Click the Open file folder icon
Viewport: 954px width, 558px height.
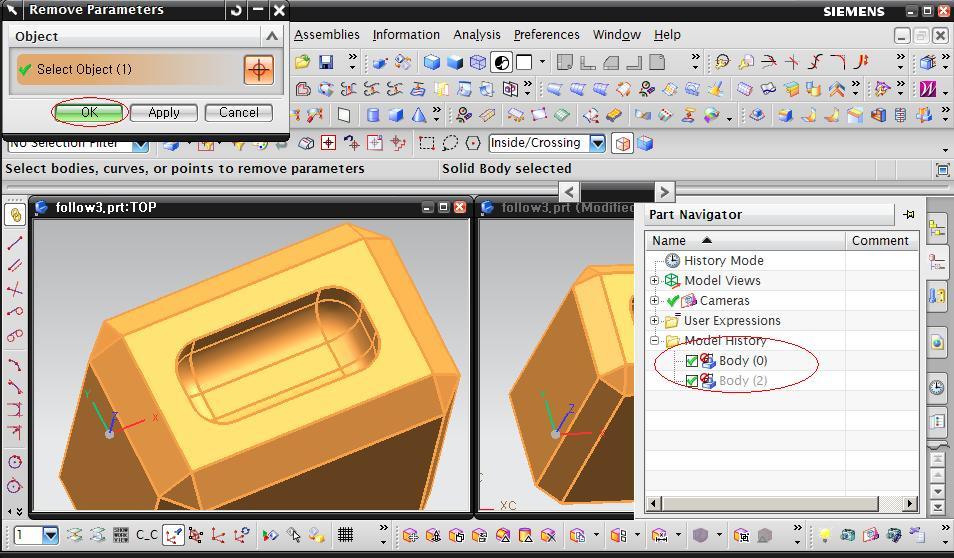pos(302,62)
